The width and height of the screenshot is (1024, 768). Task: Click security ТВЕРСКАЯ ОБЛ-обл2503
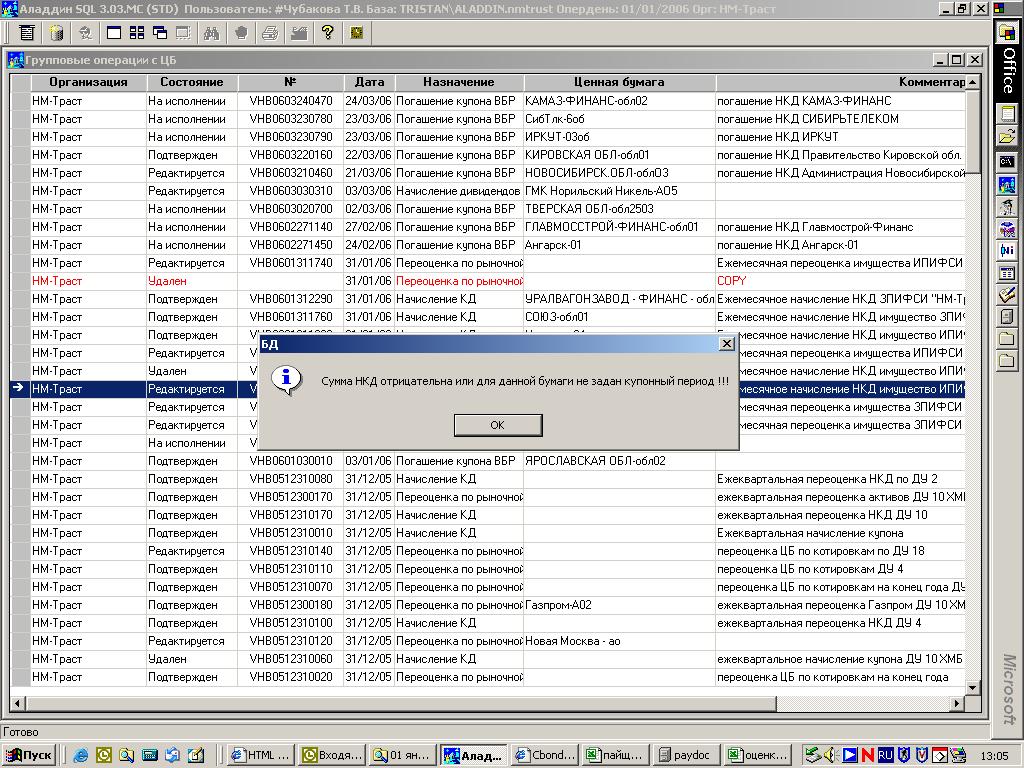click(x=619, y=209)
